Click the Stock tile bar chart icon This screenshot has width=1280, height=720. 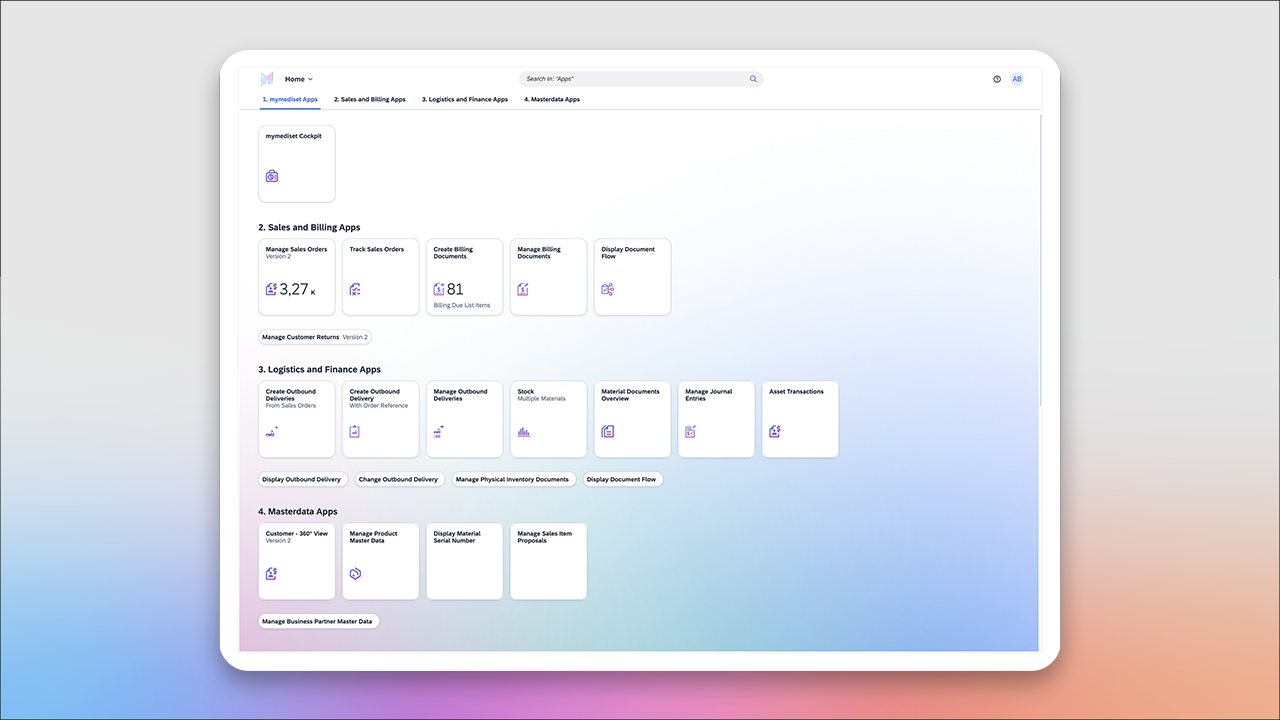tap(523, 432)
